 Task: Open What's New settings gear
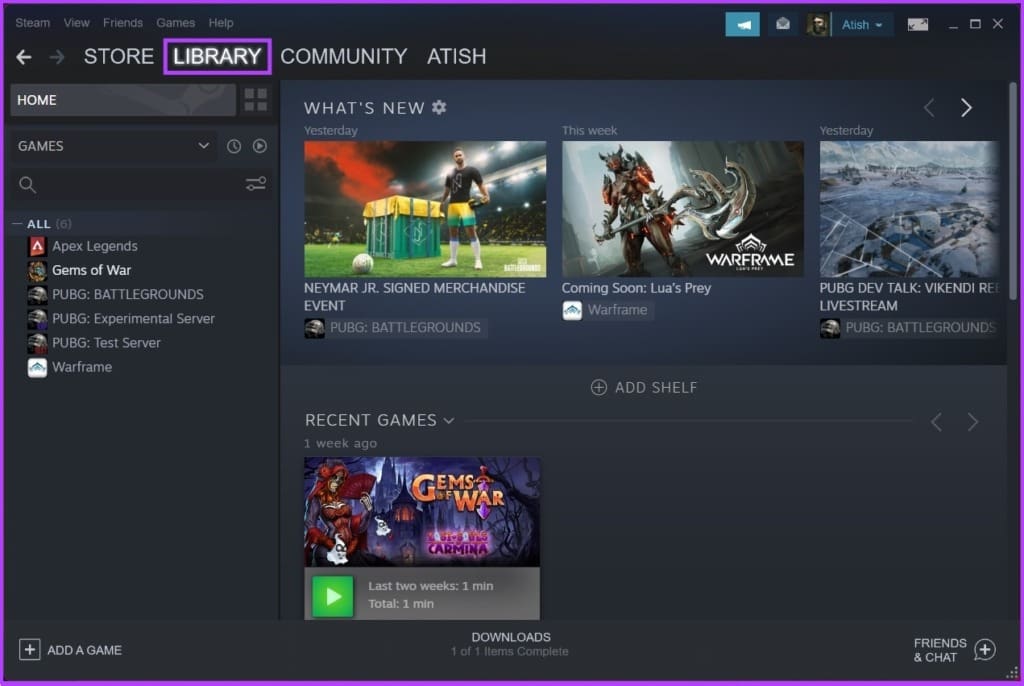coord(440,107)
